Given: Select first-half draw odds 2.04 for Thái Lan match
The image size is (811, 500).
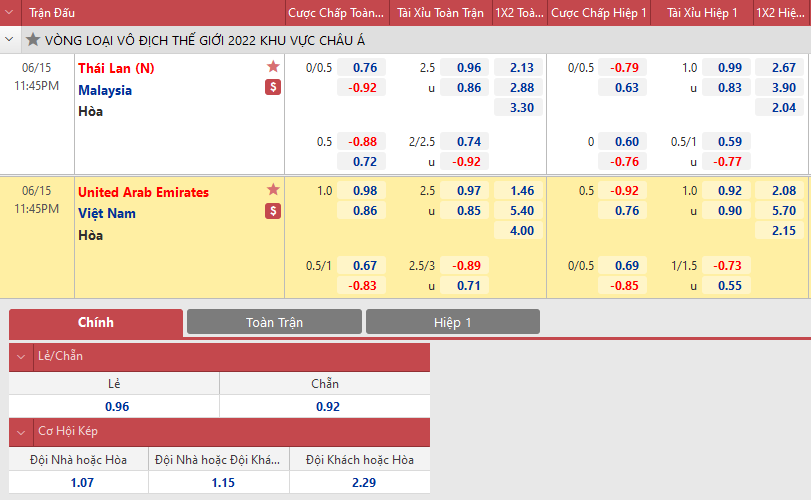Looking at the screenshot, I should tap(783, 108).
